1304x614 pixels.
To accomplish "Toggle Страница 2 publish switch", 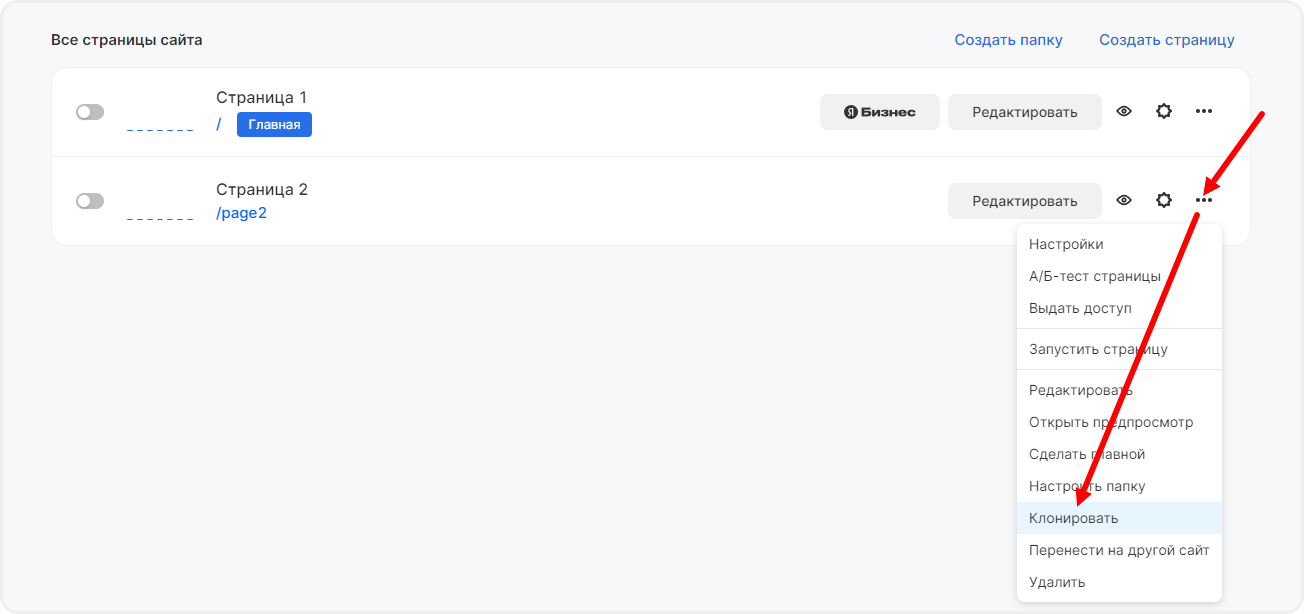I will [x=90, y=201].
